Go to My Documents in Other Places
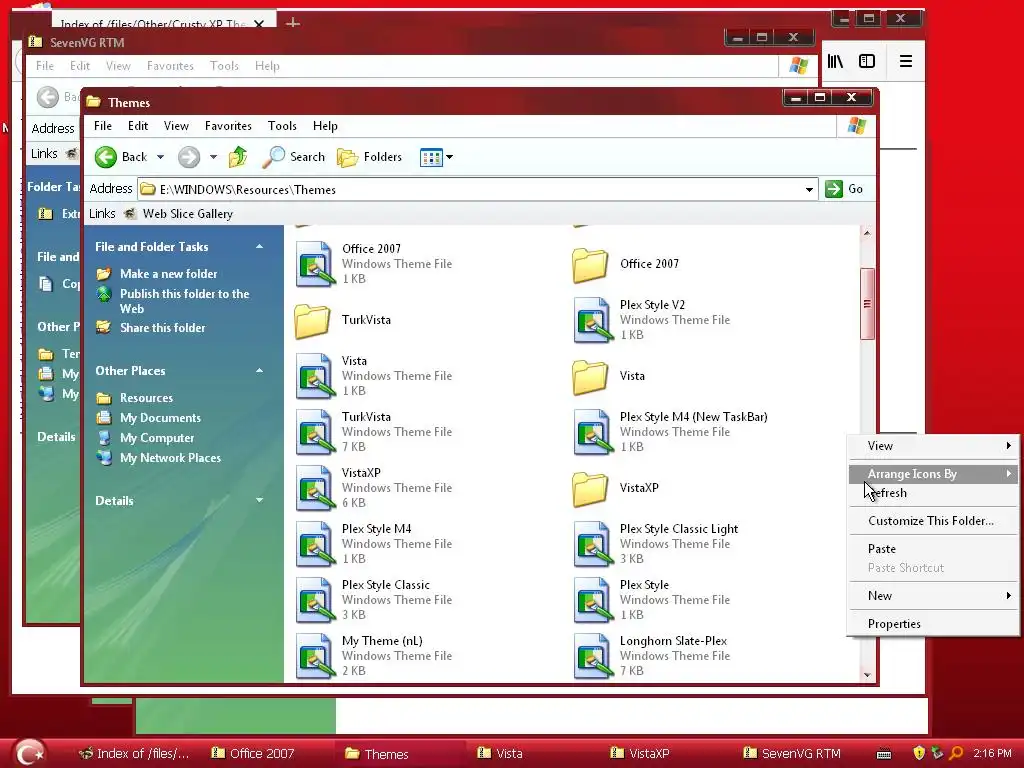 [x=160, y=418]
